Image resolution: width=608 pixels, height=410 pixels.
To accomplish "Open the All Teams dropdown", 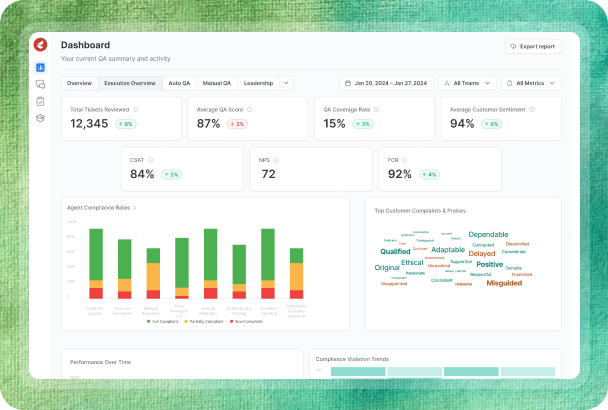I will tap(468, 83).
